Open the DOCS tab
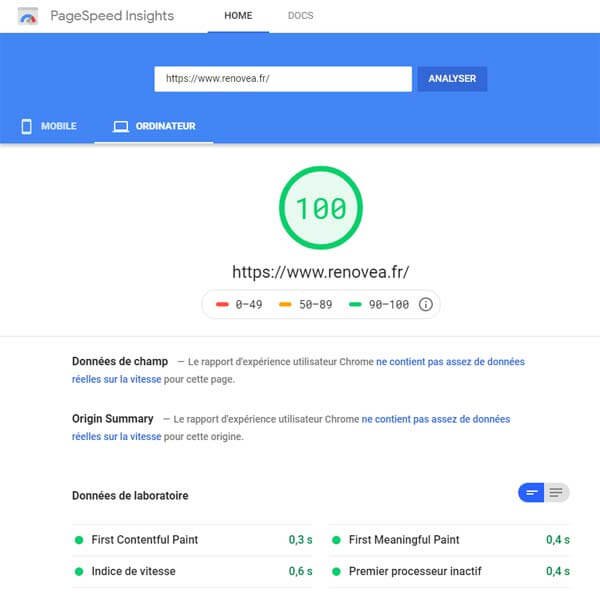The height and width of the screenshot is (594, 600). click(299, 16)
